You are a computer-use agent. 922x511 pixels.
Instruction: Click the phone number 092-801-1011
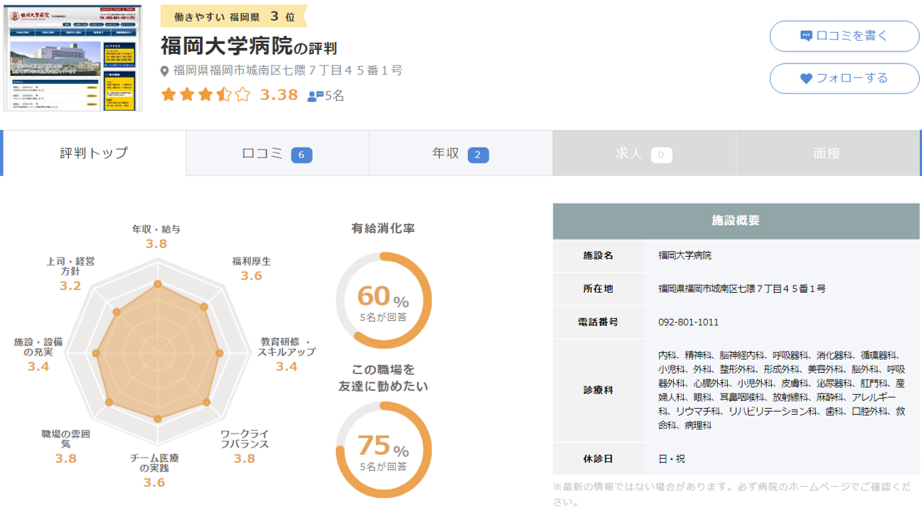pyautogui.click(x=688, y=322)
